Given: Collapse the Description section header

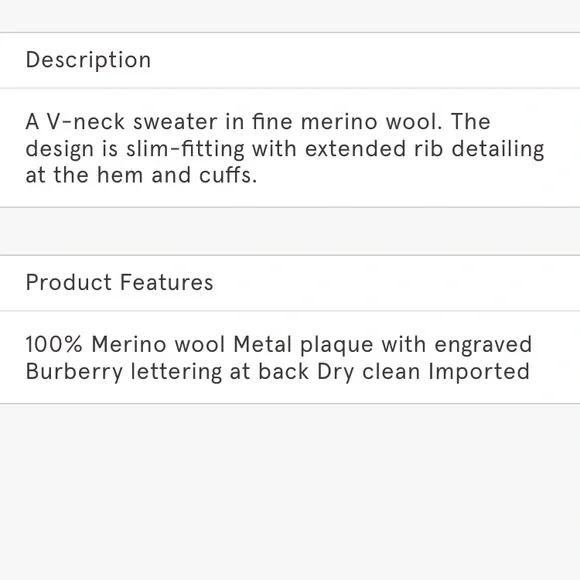Looking at the screenshot, I should pyautogui.click(x=290, y=60).
